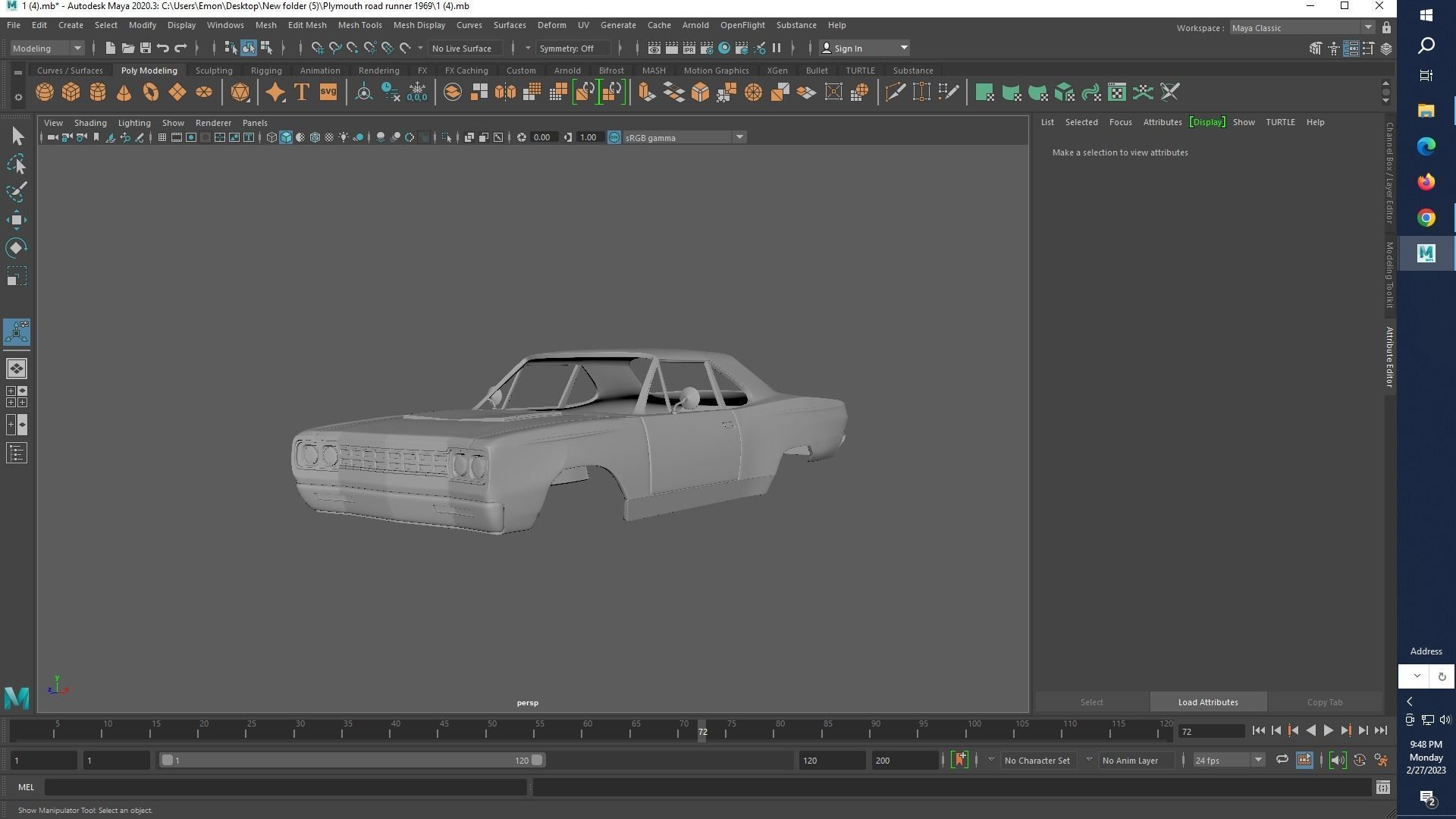
Task: Redo the last action
Action: pos(180,48)
